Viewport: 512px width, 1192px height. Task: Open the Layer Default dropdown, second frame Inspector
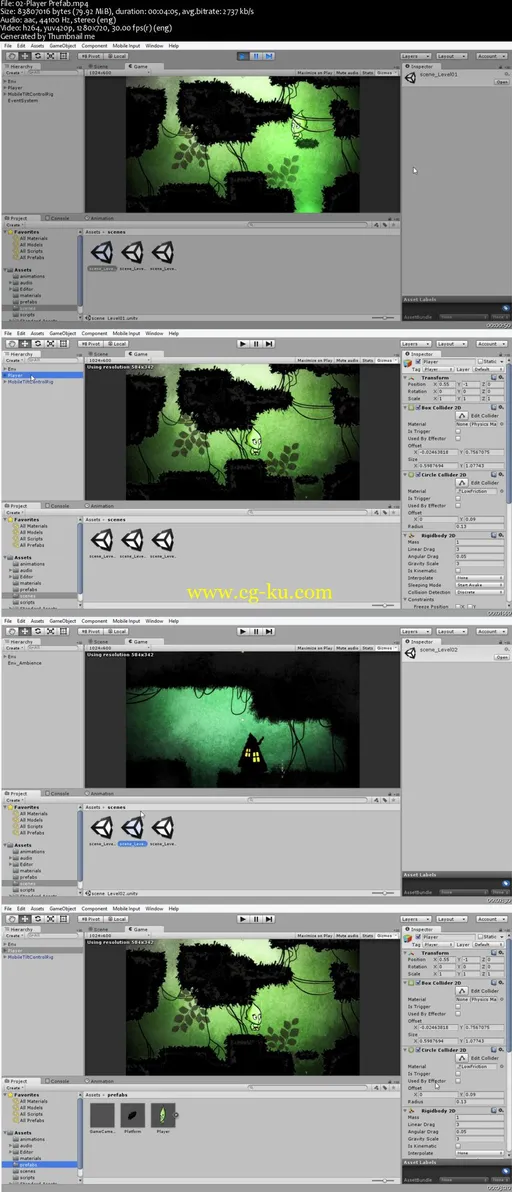(x=488, y=369)
